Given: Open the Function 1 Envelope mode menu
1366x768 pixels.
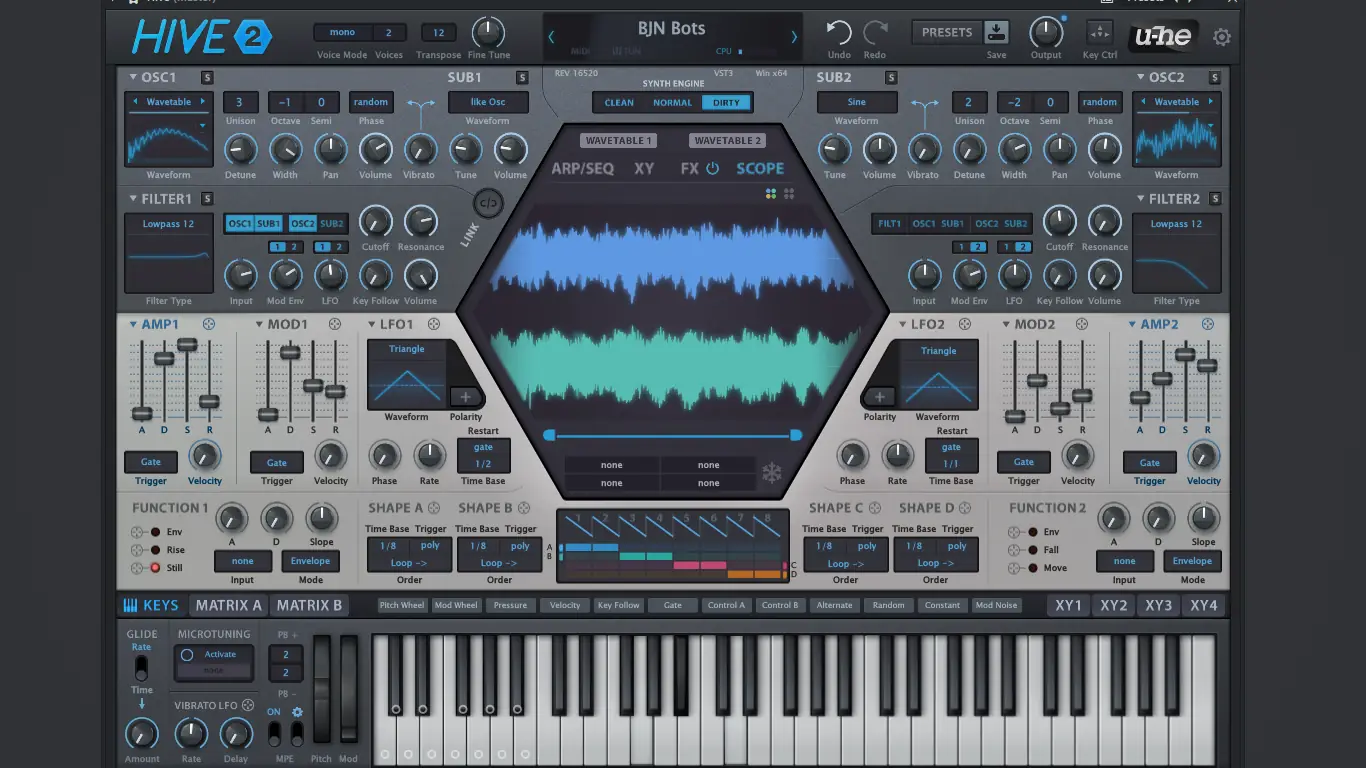Looking at the screenshot, I should click(310, 561).
